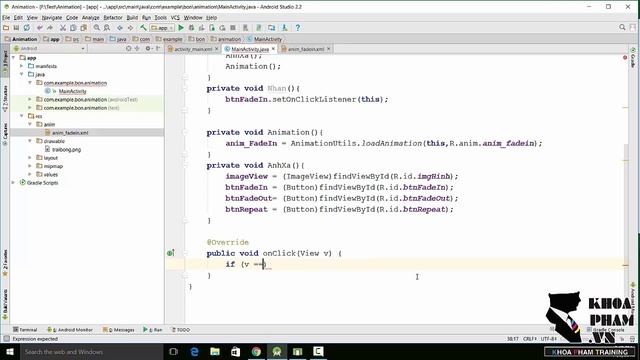Click the Paste toolbar icon
The width and height of the screenshot is (640, 360).
coord(84,28)
